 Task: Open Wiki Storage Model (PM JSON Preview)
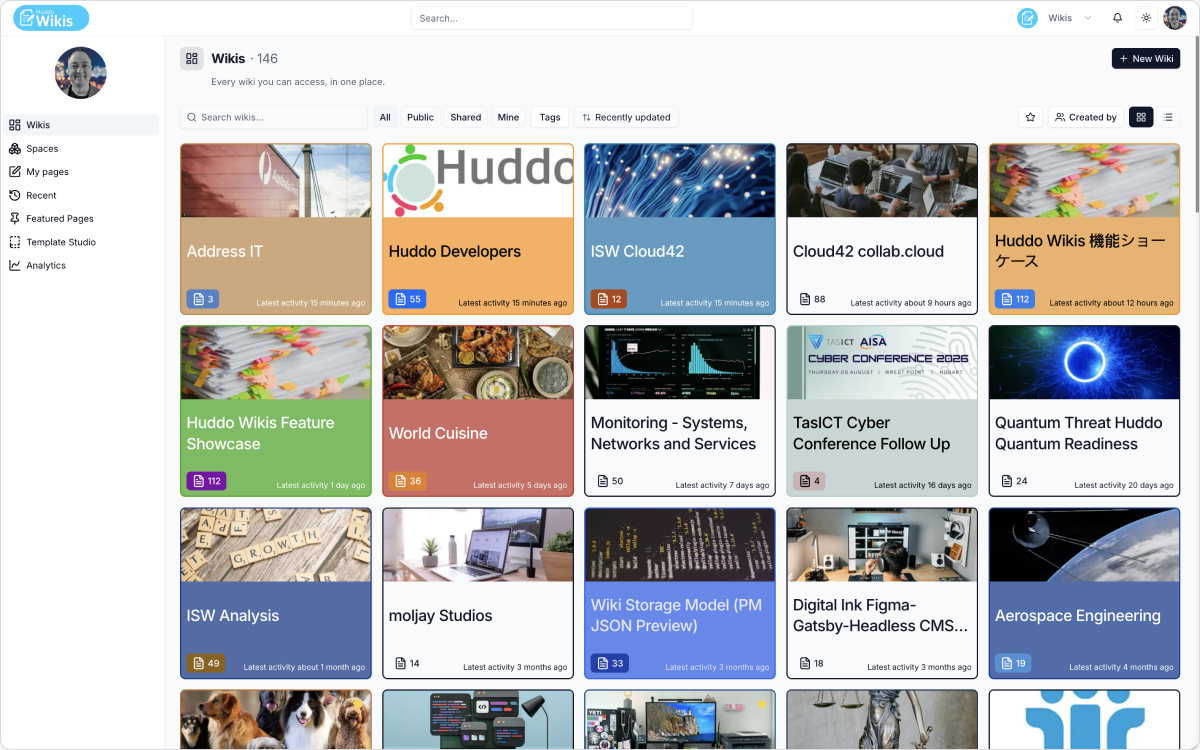[x=680, y=594]
